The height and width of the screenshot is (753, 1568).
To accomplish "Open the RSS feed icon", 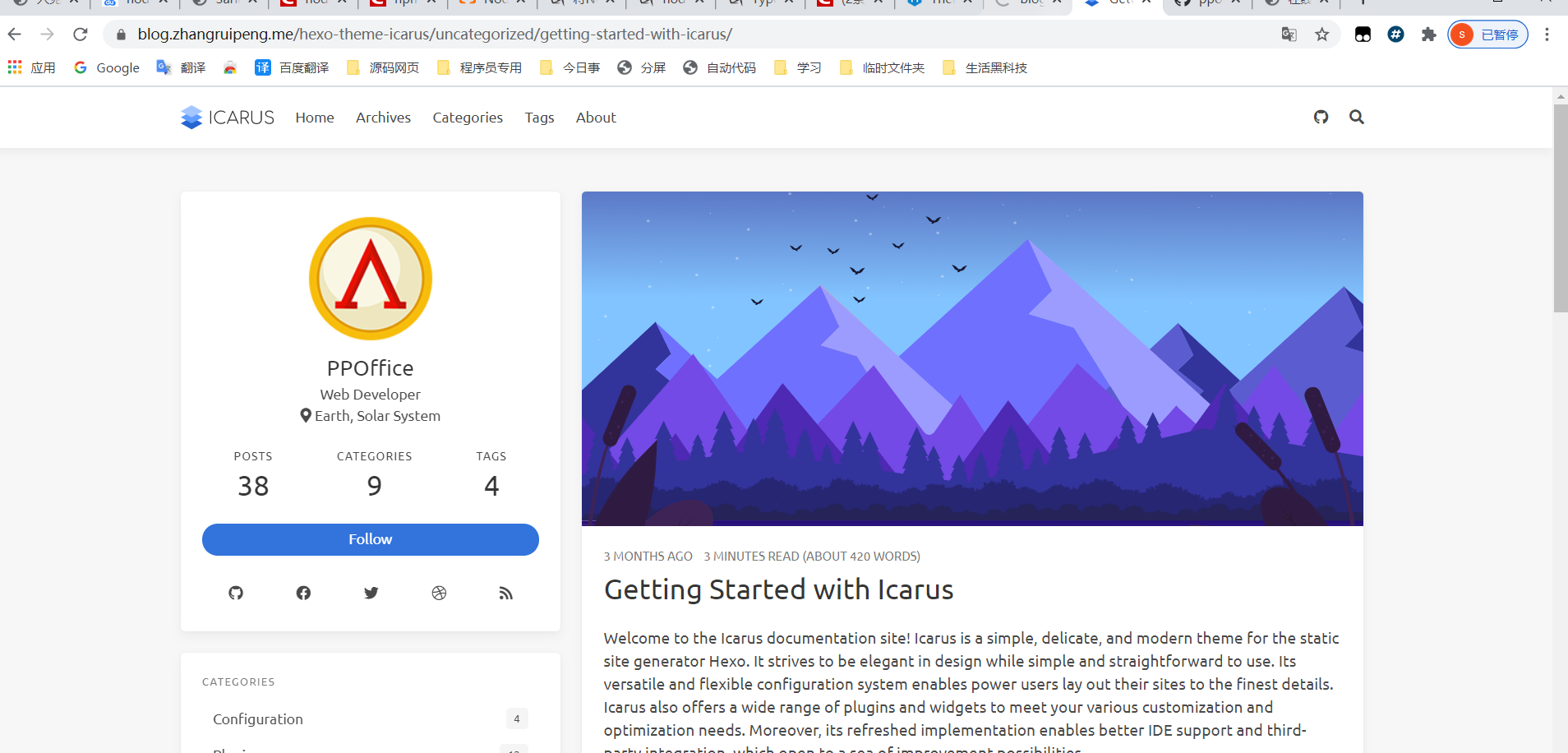I will coord(506,593).
